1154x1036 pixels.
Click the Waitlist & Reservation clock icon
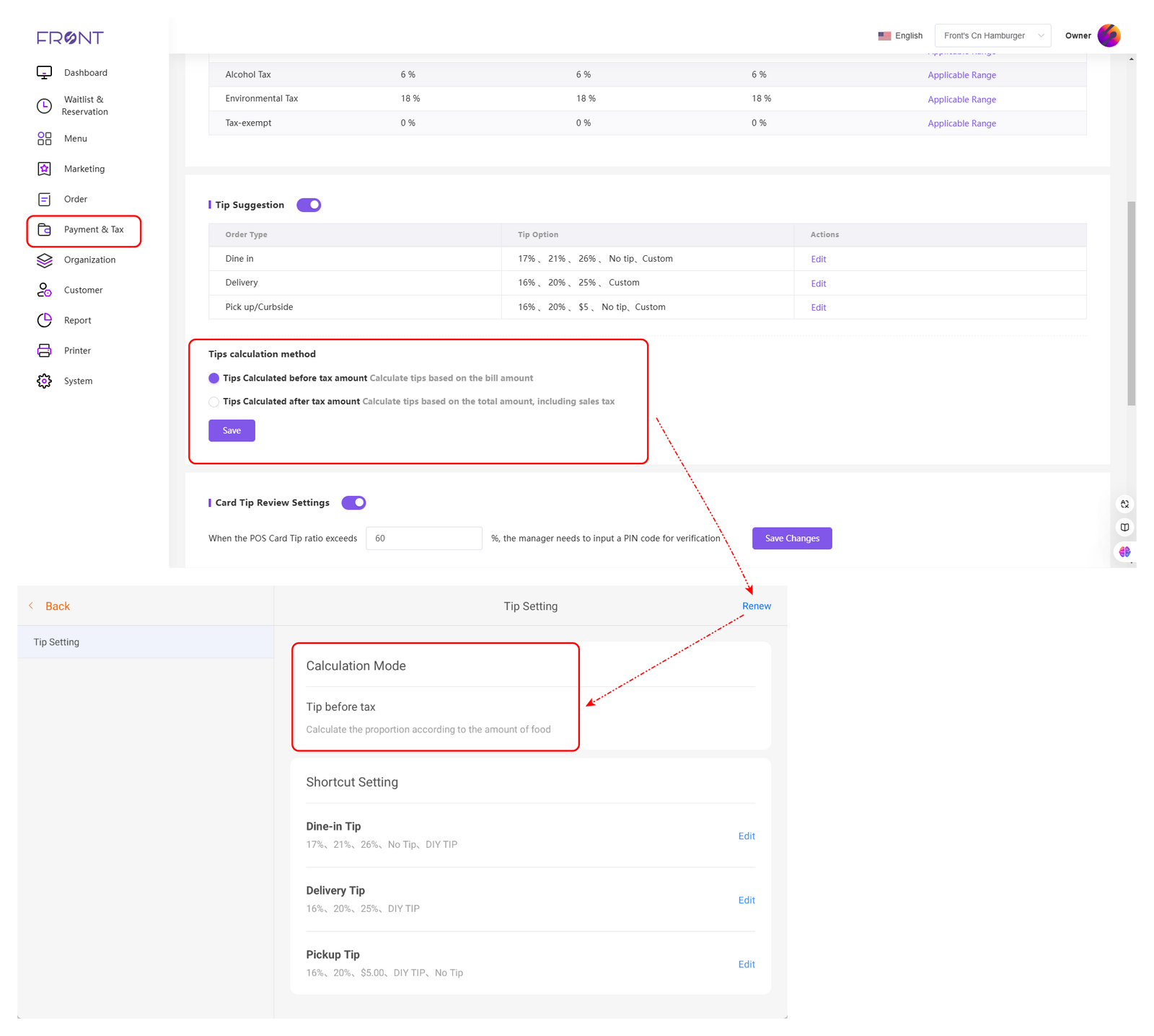click(44, 106)
